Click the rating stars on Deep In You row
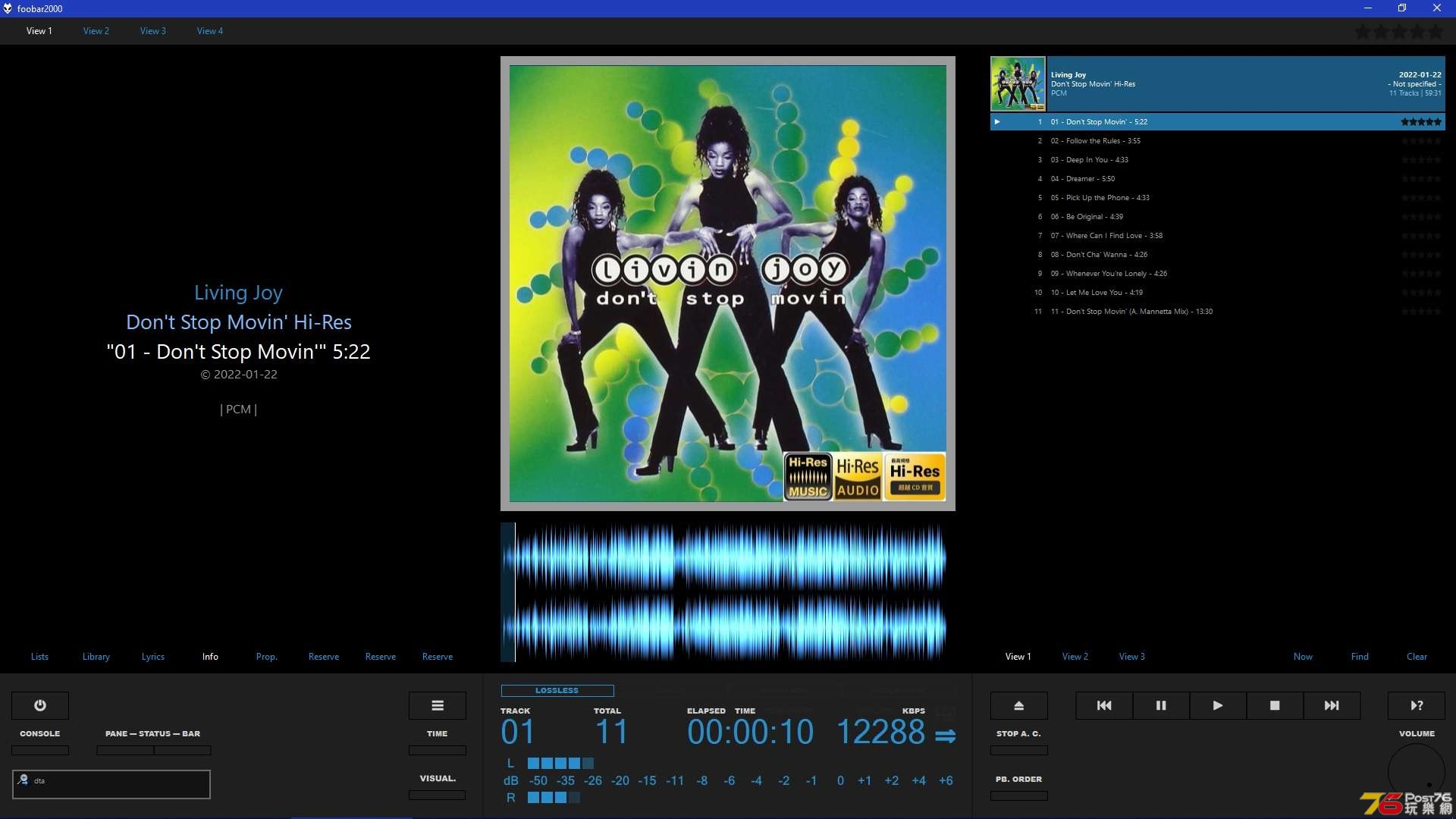 (x=1420, y=159)
